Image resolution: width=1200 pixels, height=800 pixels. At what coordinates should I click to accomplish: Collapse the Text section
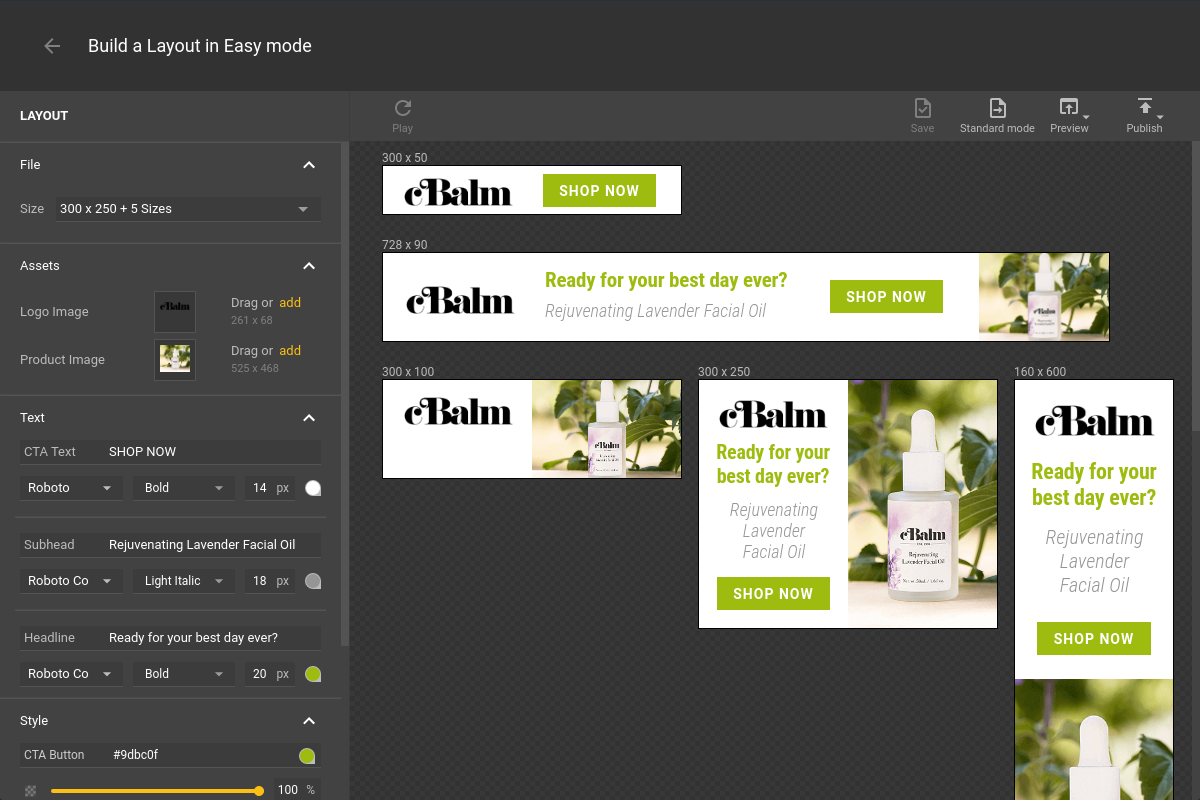(309, 418)
